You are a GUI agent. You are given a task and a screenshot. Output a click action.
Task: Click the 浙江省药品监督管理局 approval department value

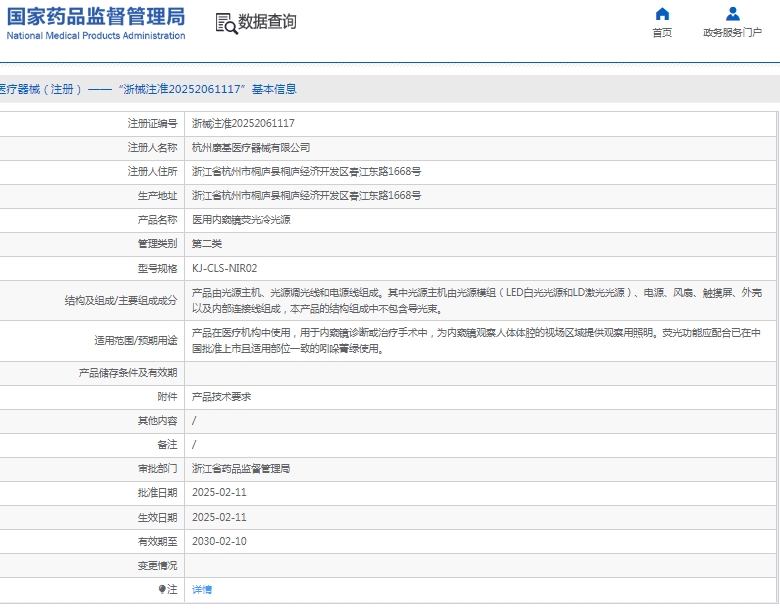pos(241,469)
